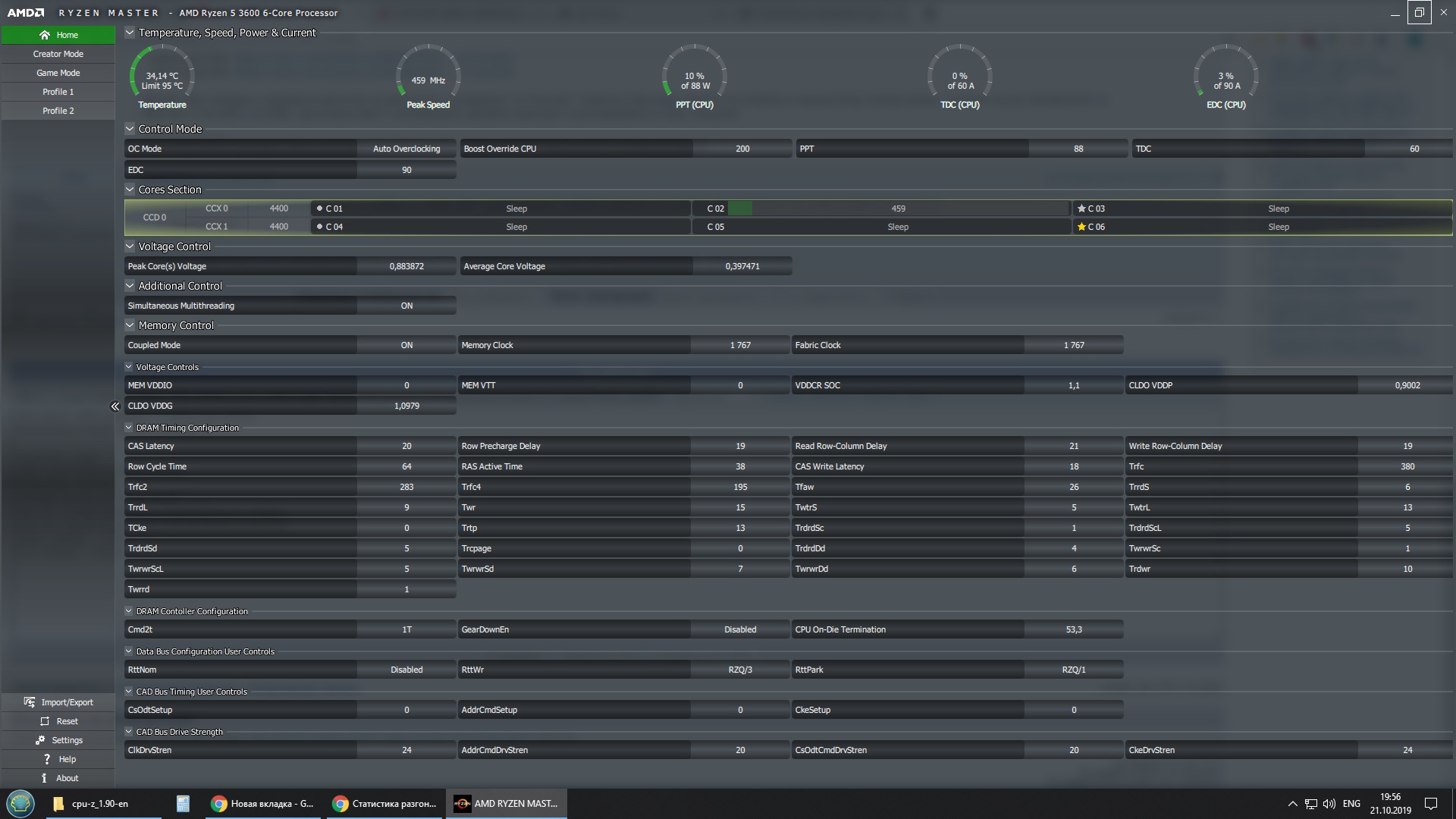
Task: Click the Home icon in sidebar
Action: tap(45, 35)
